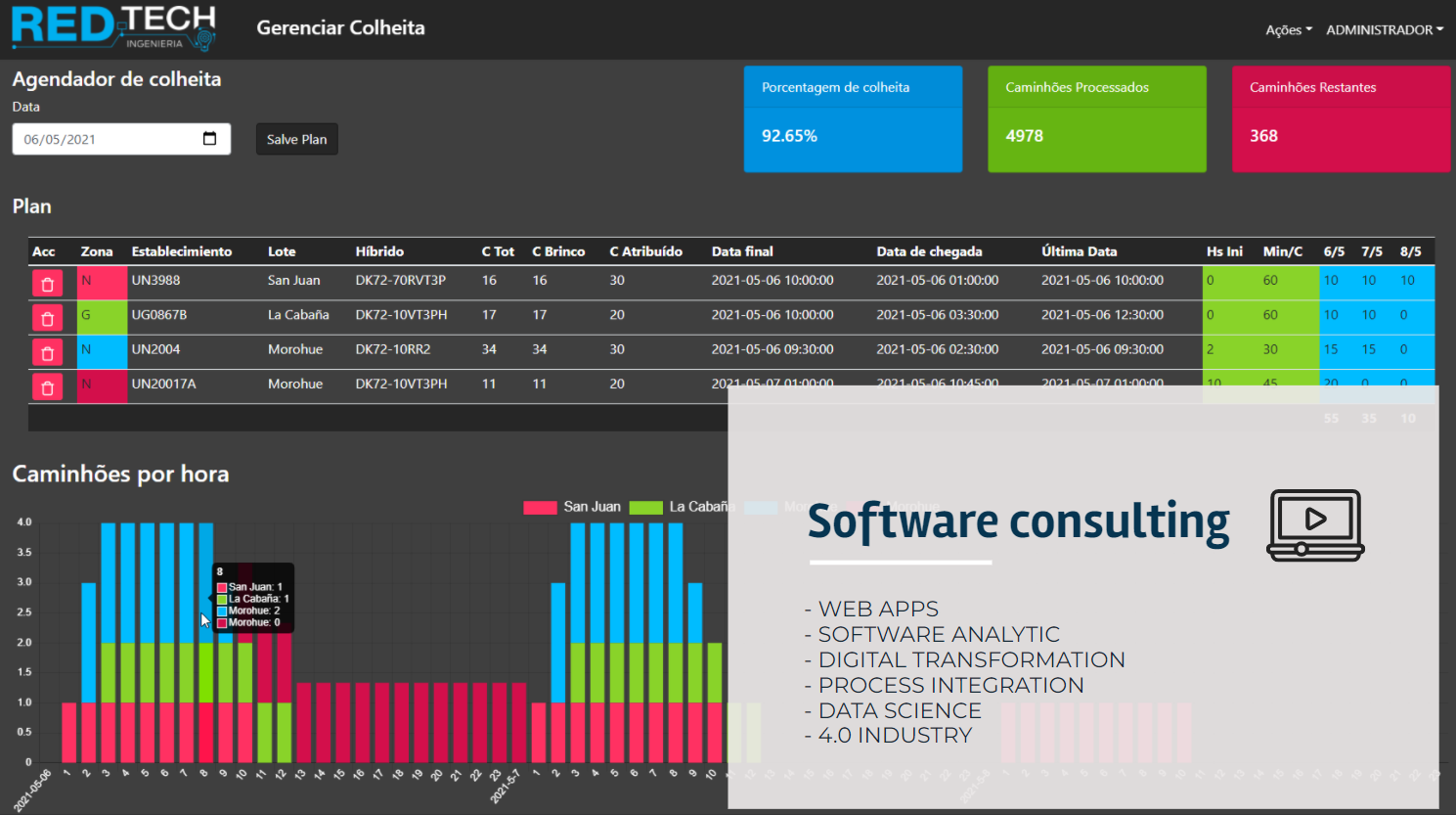Click the green G zone cell for UG0867B
The width and height of the screenshot is (1456, 815).
[102, 315]
